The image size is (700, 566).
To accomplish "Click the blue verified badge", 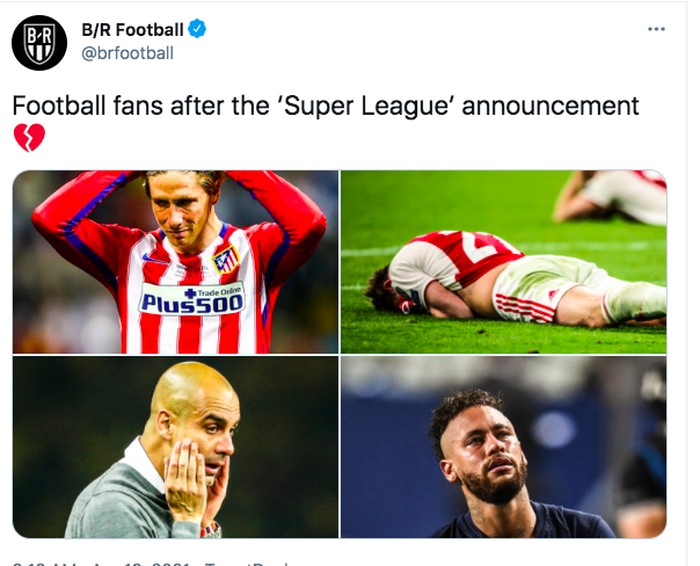I will click(x=198, y=30).
